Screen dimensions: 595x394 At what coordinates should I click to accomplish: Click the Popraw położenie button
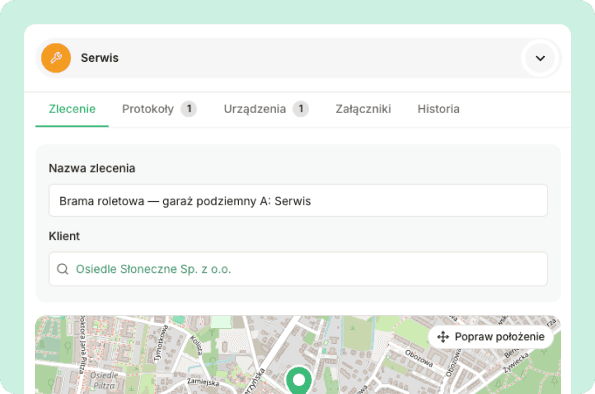tap(491, 337)
